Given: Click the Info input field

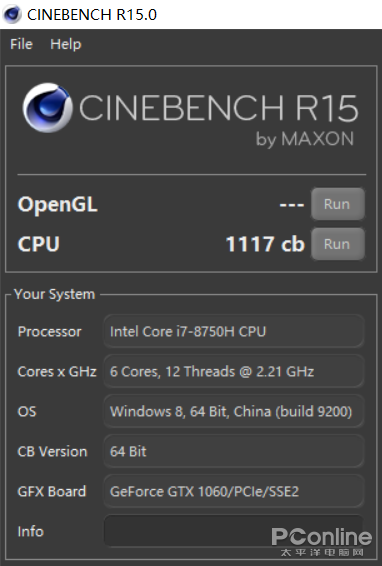Looking at the screenshot, I should tap(233, 531).
